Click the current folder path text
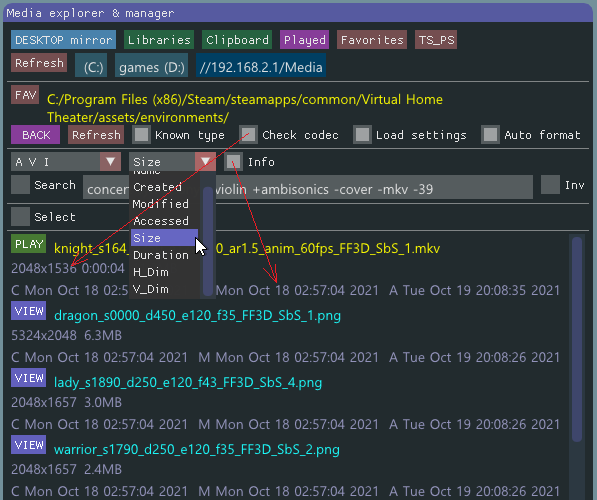597x500 pixels. pos(245,109)
